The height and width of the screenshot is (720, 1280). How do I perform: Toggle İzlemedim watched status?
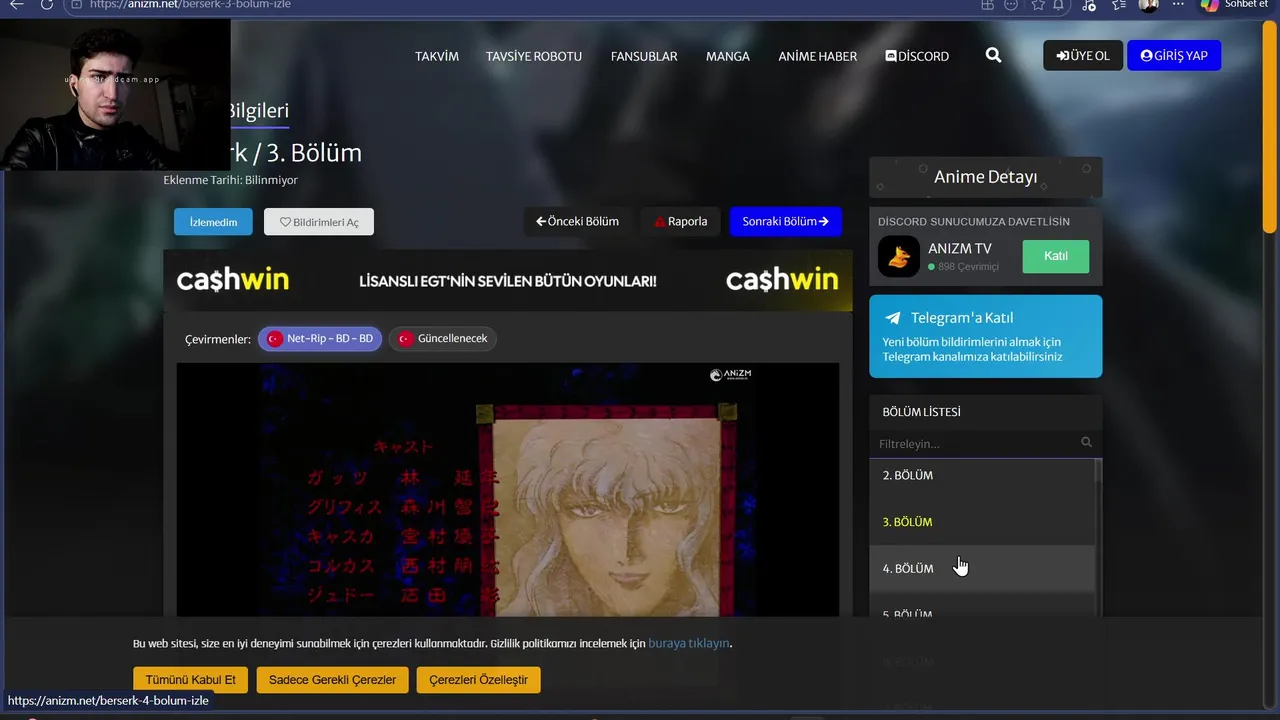point(213,222)
